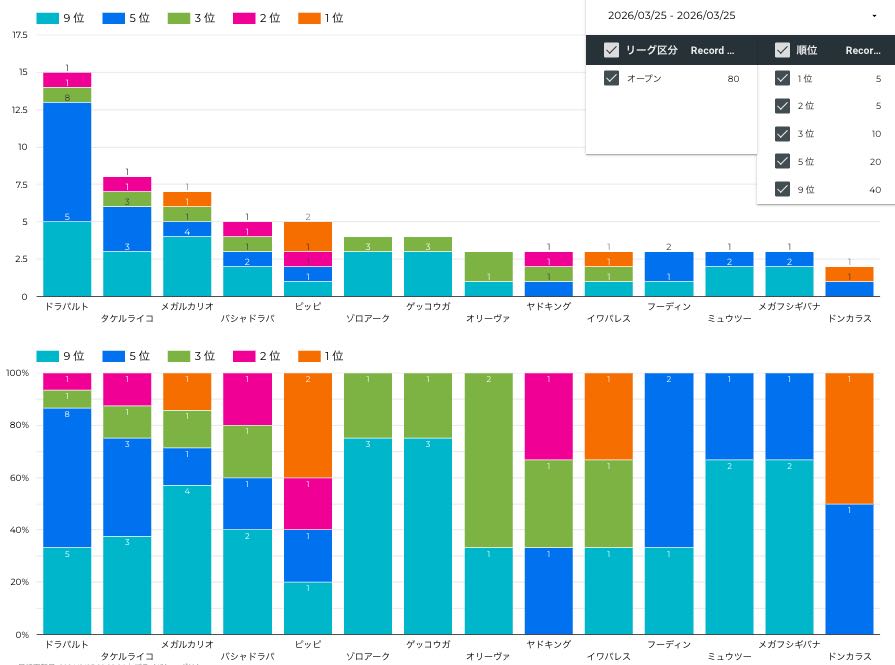The height and width of the screenshot is (665, 895).
Task: Sort by Record column in リーグ区分 filter
Action: [712, 50]
